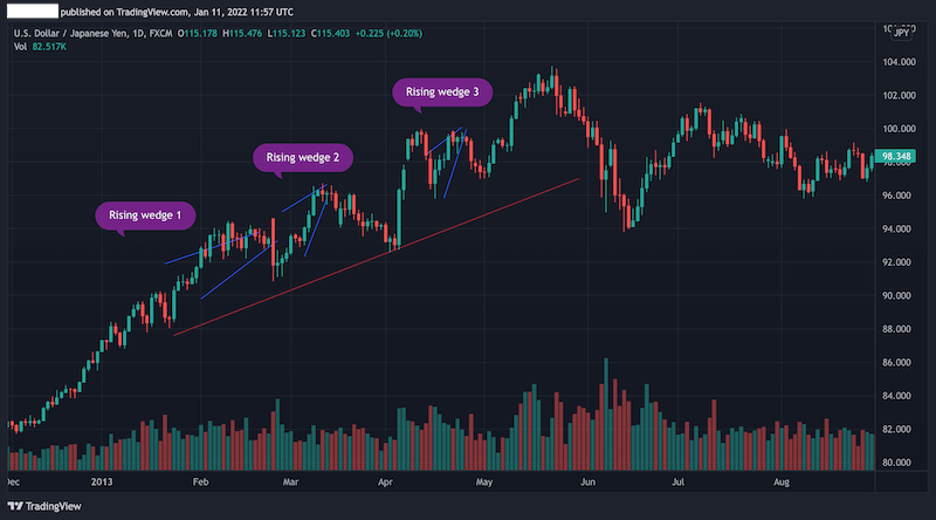Click the JPY currency badge on price axis
This screenshot has width=936, height=520.
(x=901, y=33)
